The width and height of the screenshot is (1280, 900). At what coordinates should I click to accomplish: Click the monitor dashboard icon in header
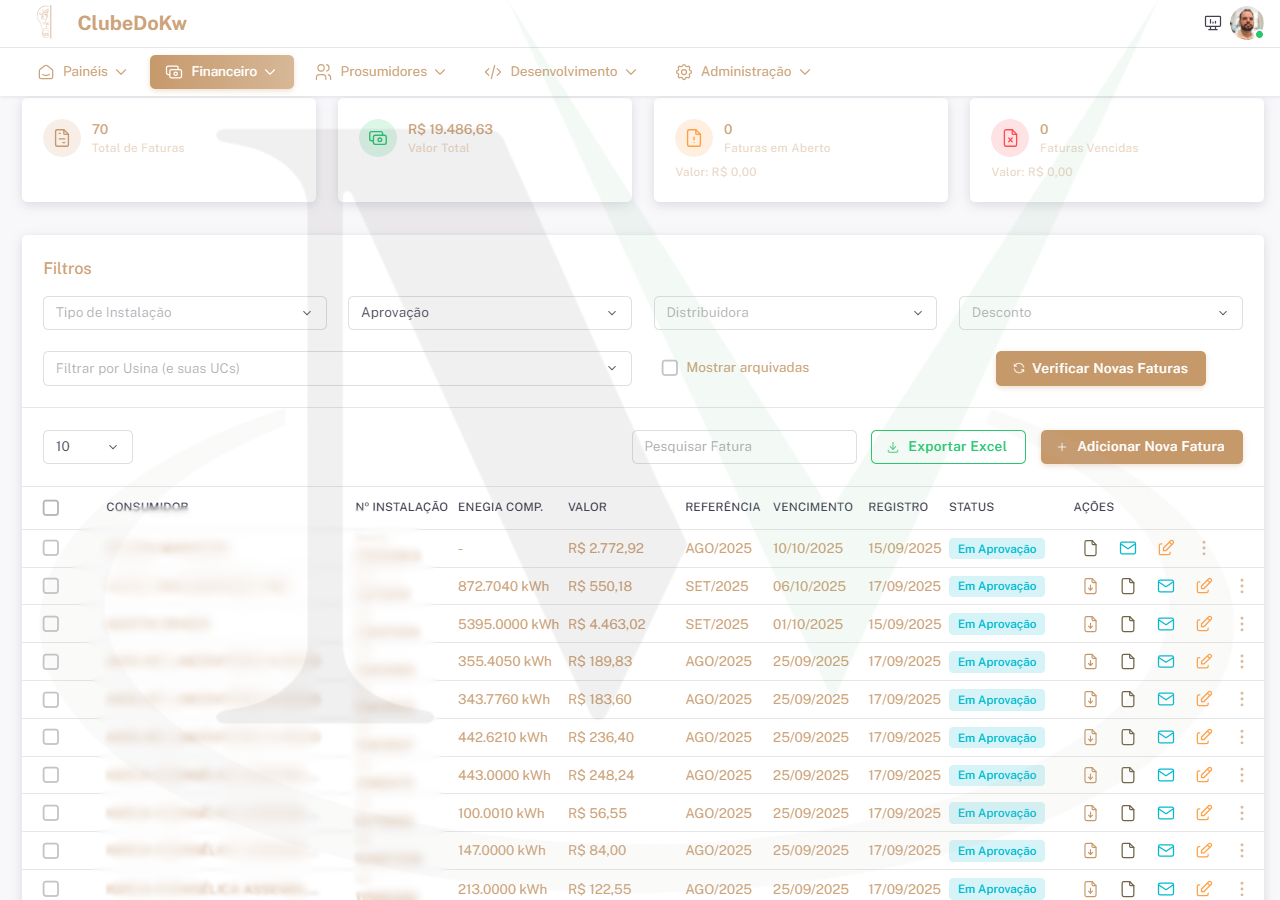pyautogui.click(x=1213, y=23)
